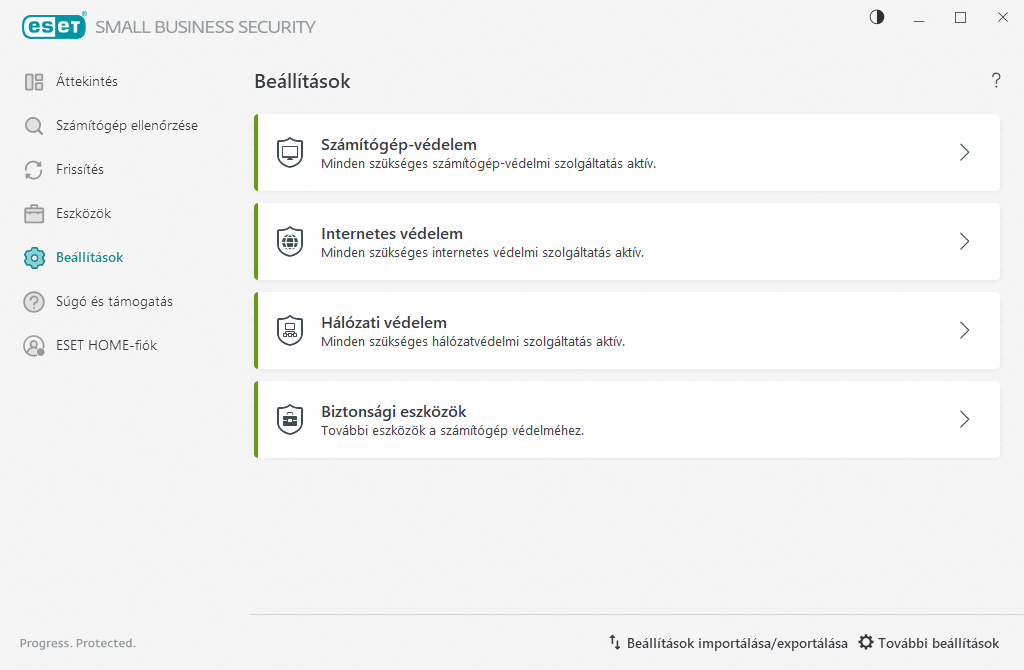This screenshot has width=1024, height=670.
Task: Open Beállítások importálása/exportálása link
Action: pos(736,643)
